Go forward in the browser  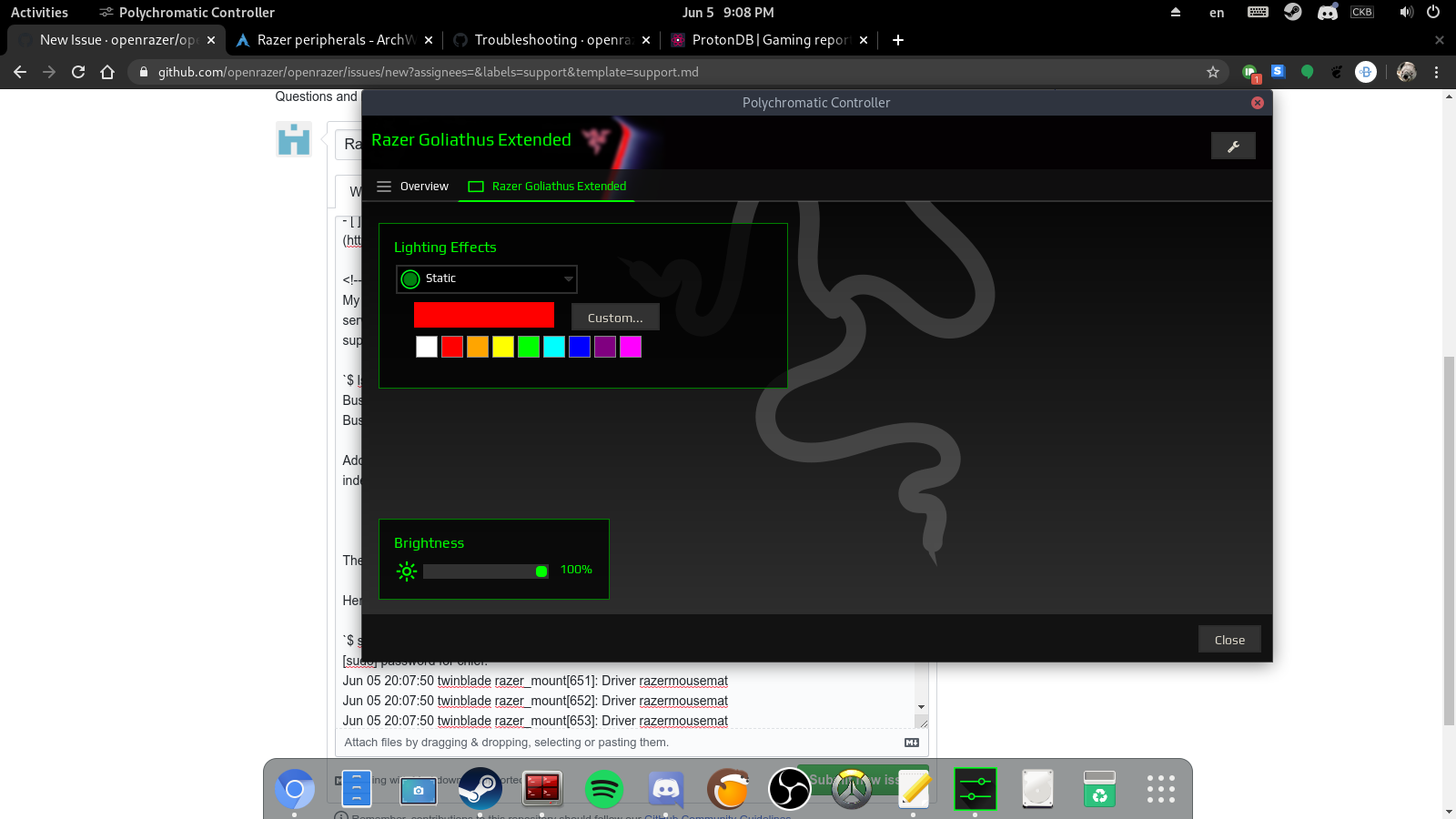49,72
